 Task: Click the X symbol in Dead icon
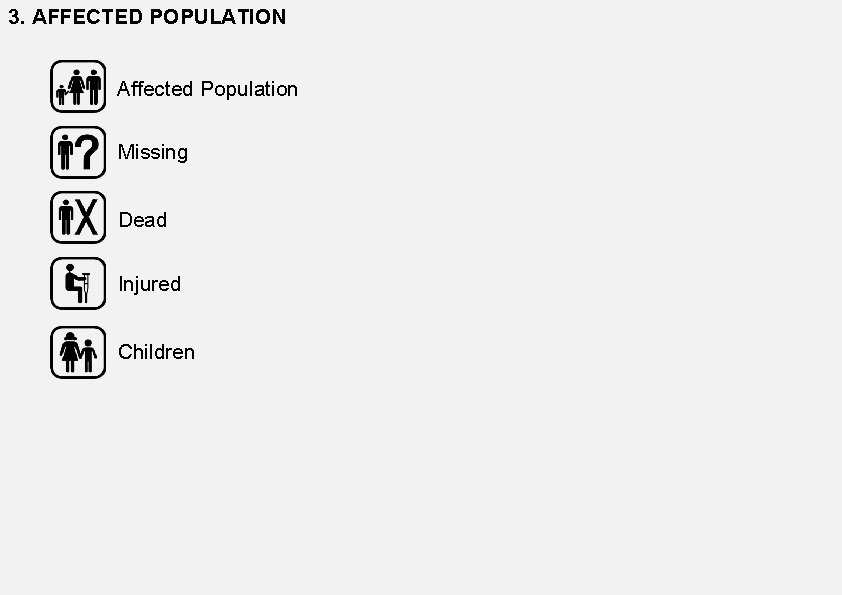click(88, 218)
